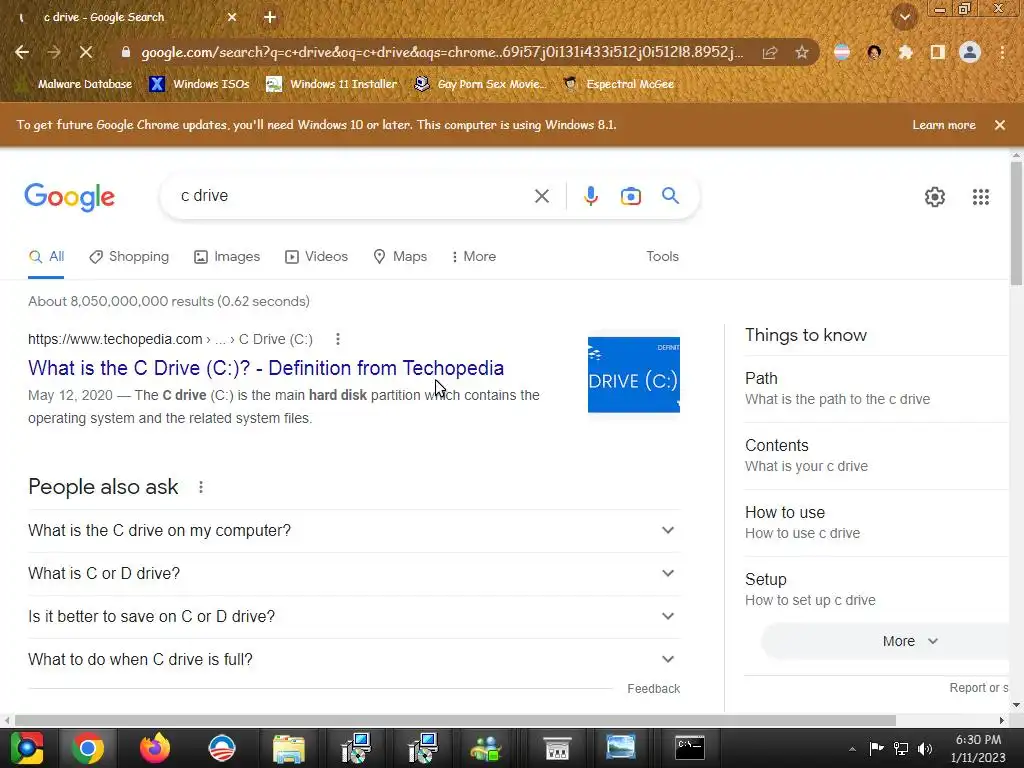
Task: Toggle Chrome side panel
Action: [937, 52]
